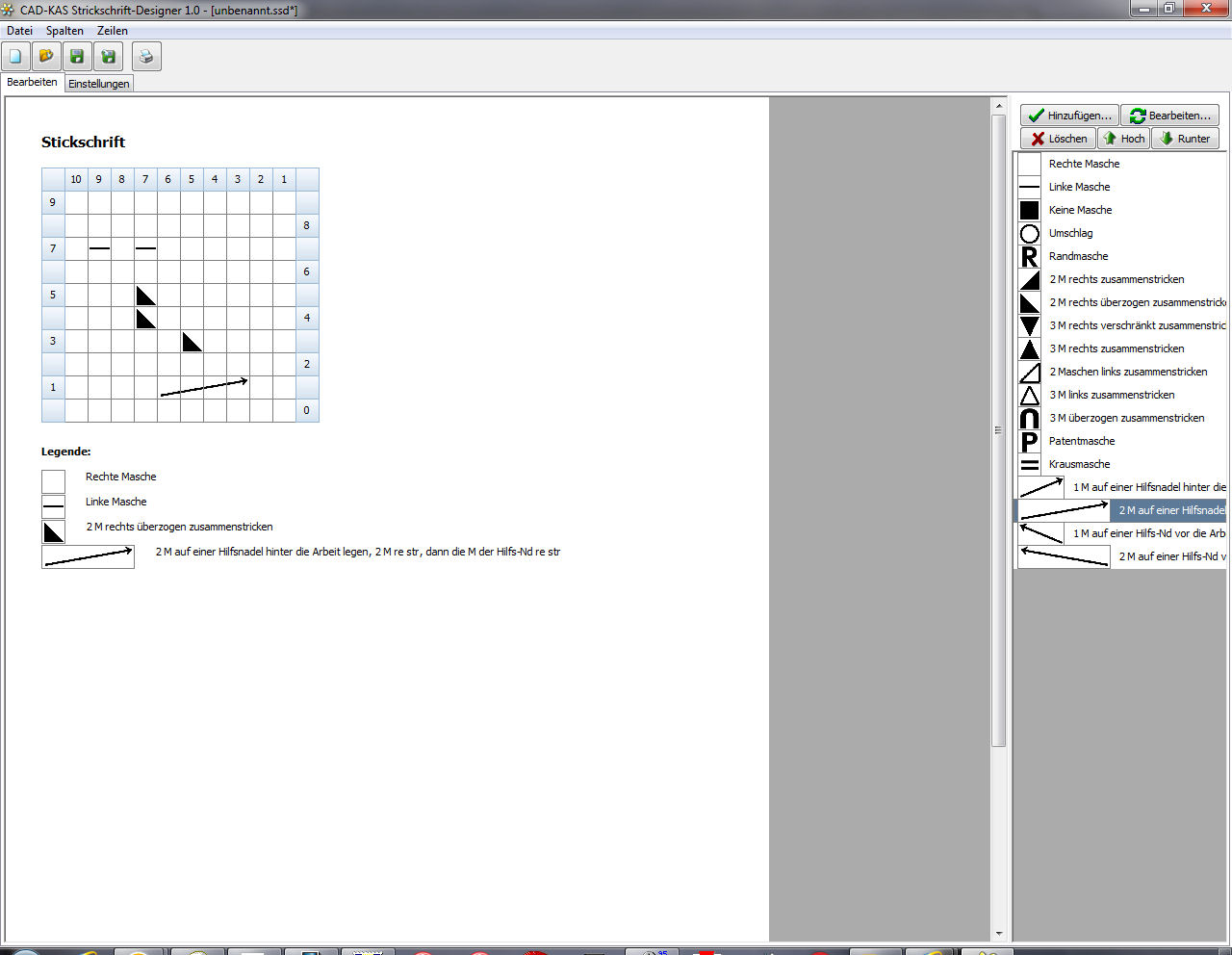This screenshot has height=955, width=1232.
Task: Click the new document toolbar icon
Action: [16, 57]
